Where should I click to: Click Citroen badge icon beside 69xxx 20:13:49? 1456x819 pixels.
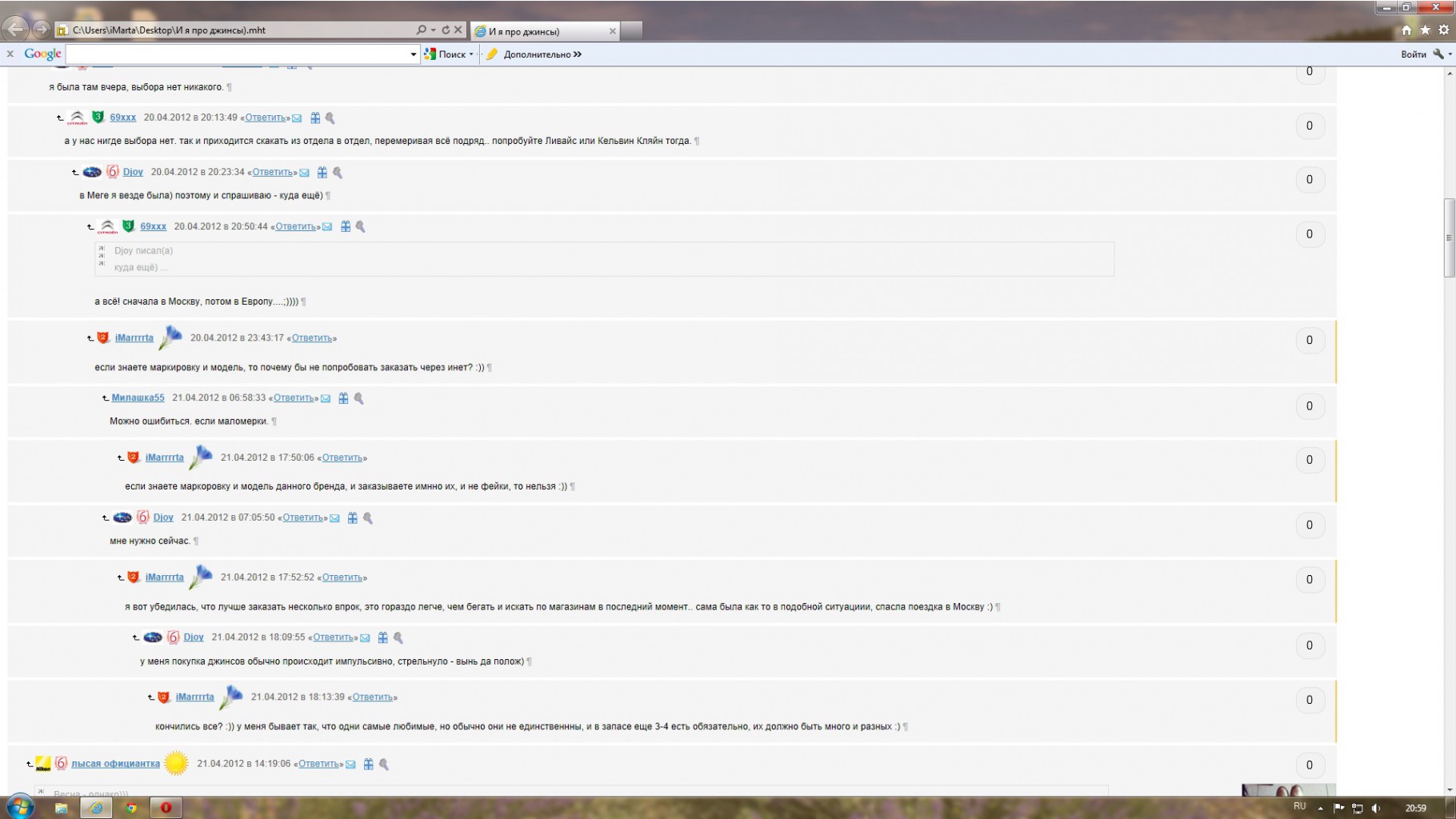(x=78, y=118)
